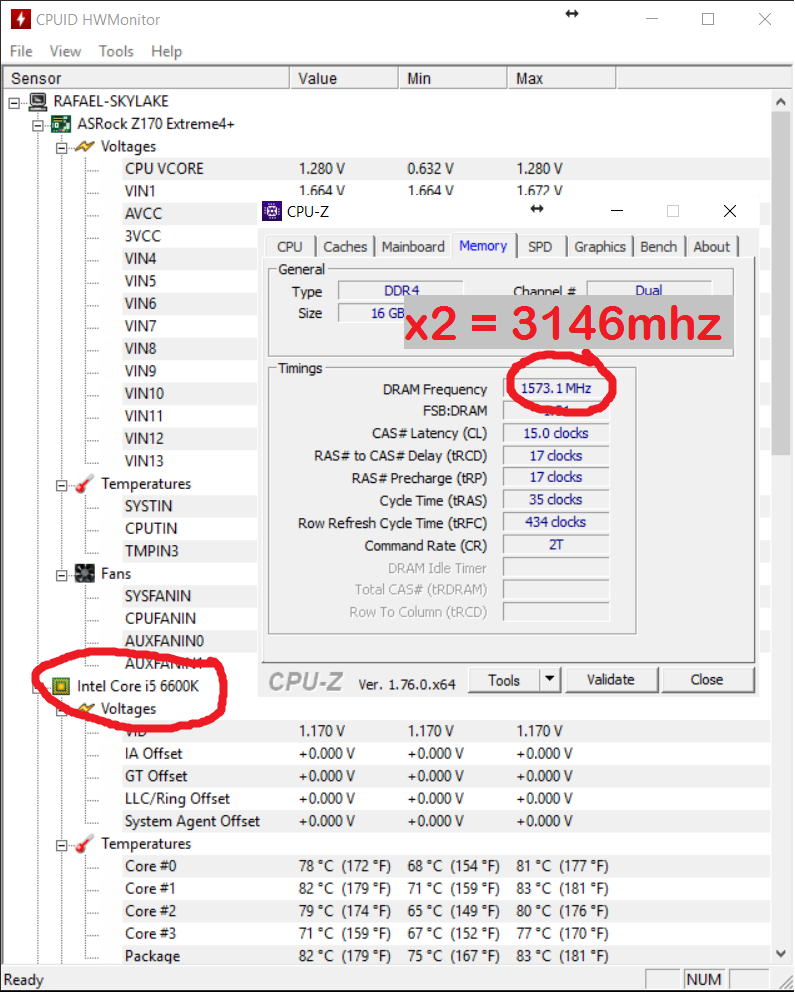This screenshot has width=795, height=992.
Task: Select the IA Offset row
Action: tap(446, 754)
